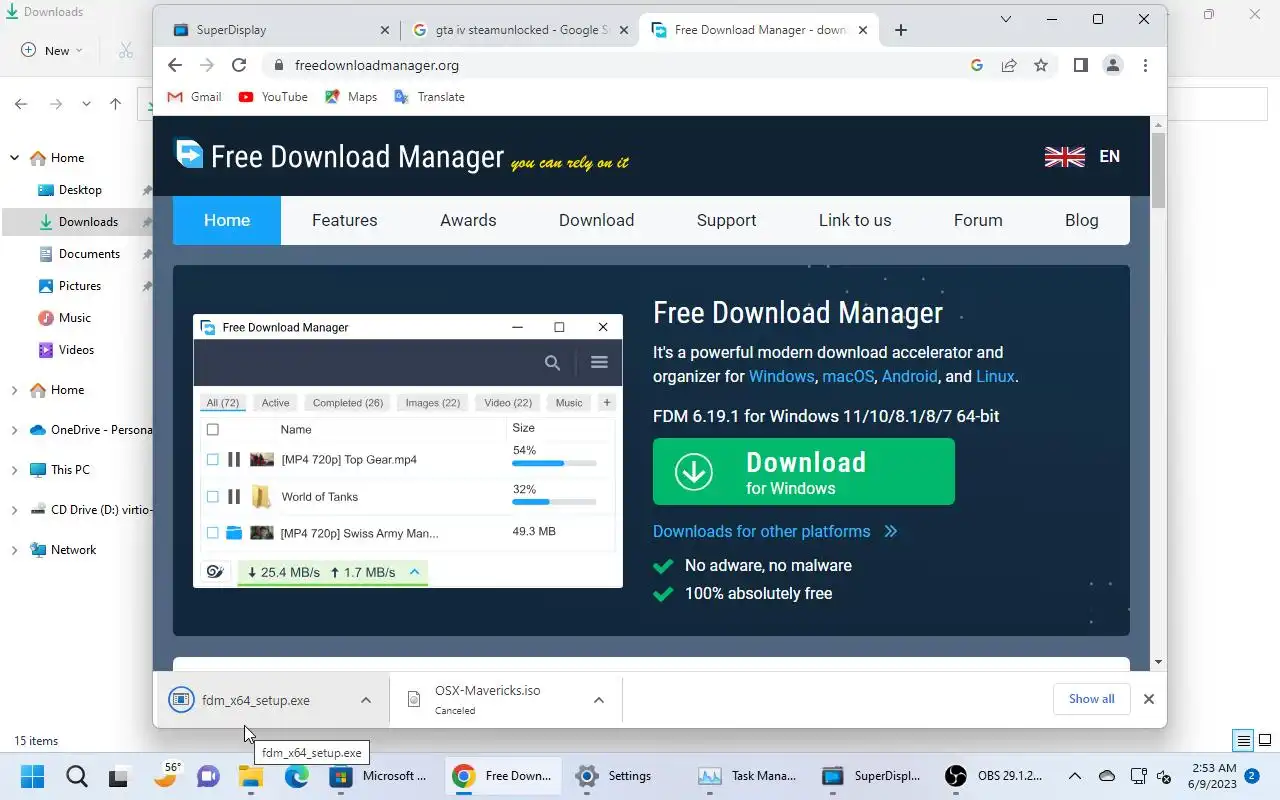Expand the second Home tree node
This screenshot has width=1280, height=800.
14,390
